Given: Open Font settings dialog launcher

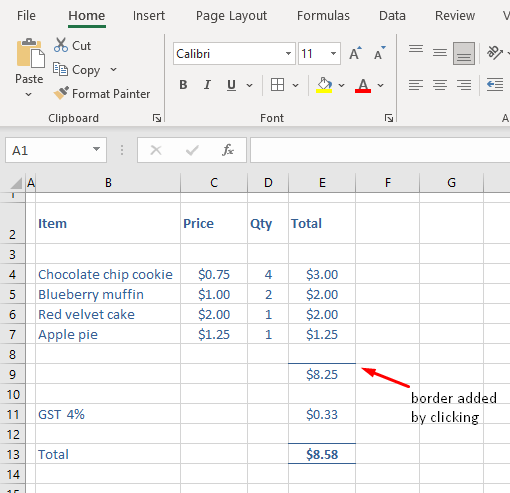Looking at the screenshot, I should (x=388, y=118).
